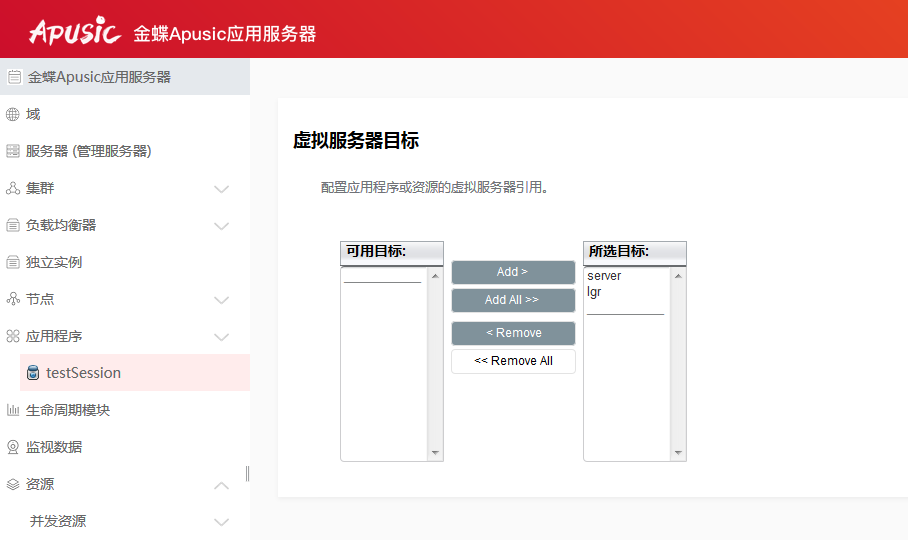Click the 独立实例 standalone instance icon

(x=13, y=262)
